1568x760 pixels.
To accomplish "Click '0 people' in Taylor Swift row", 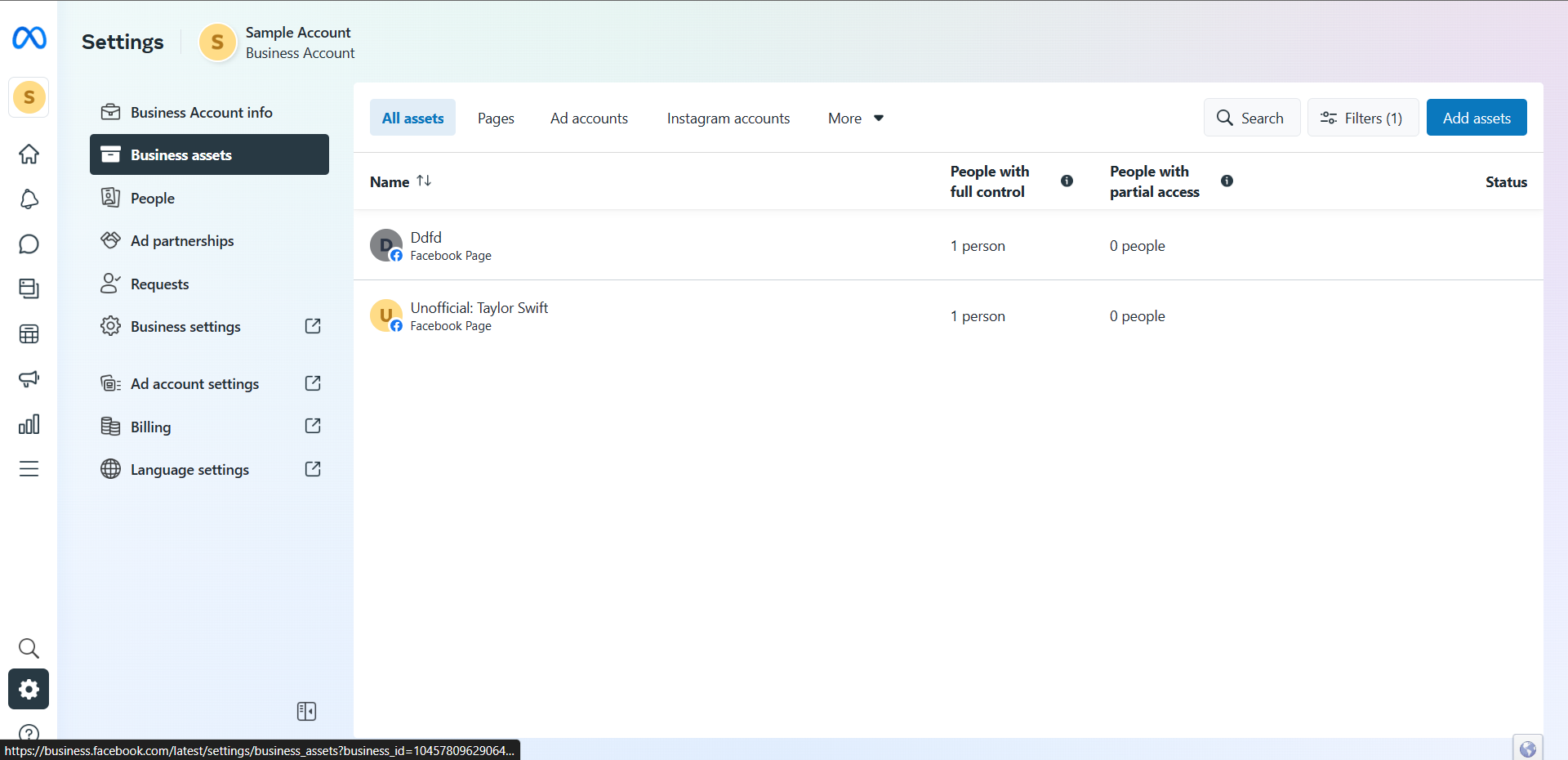I will (x=1137, y=316).
